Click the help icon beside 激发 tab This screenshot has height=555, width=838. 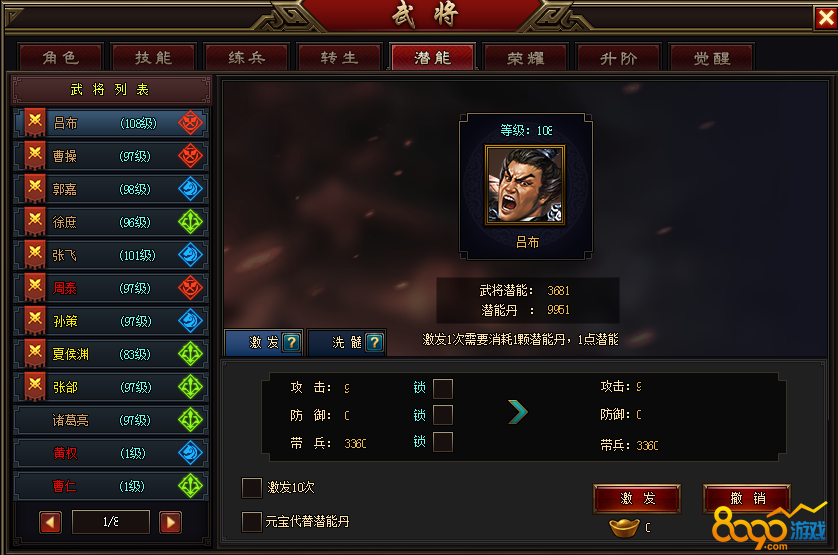coord(292,342)
